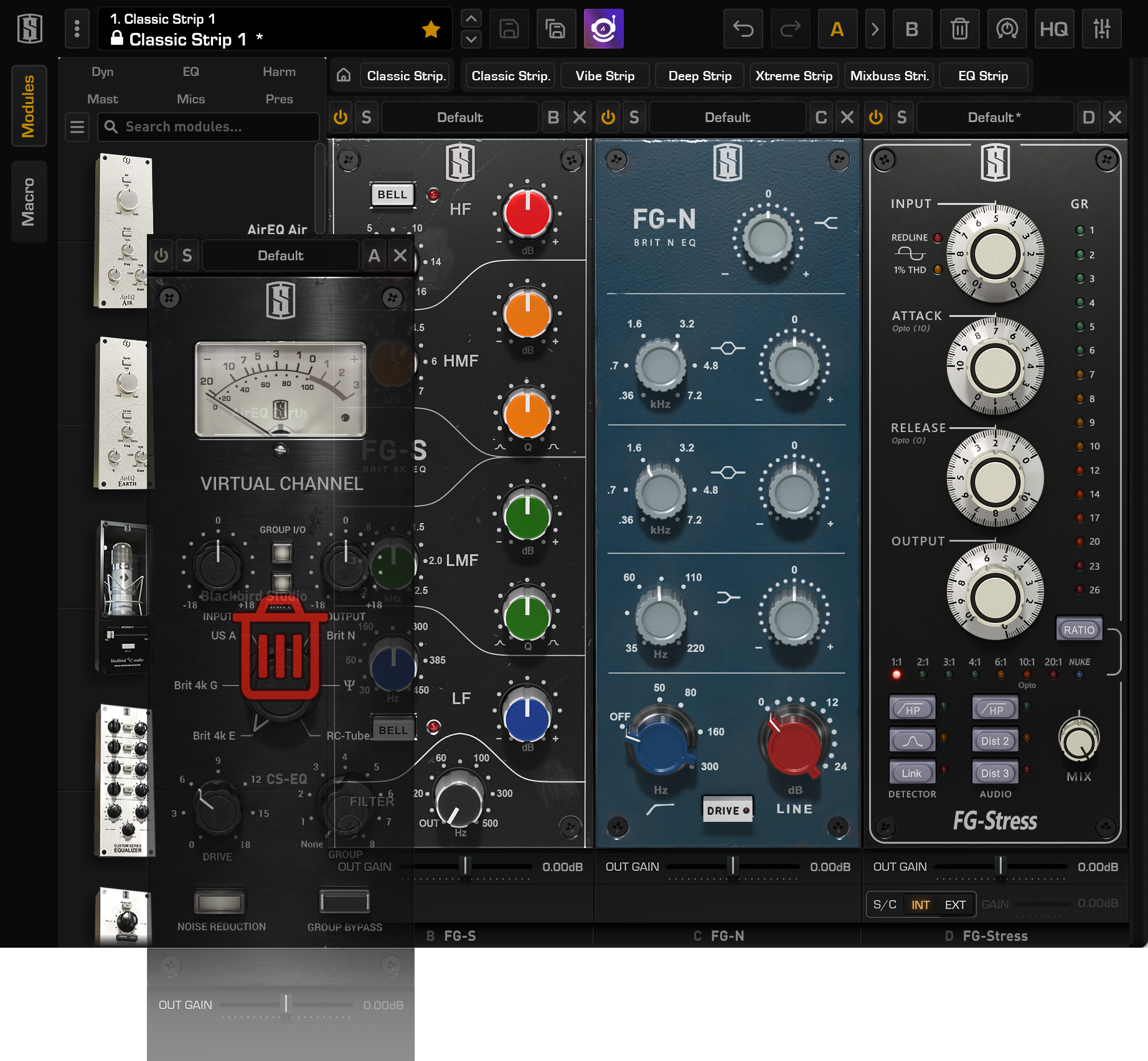Go to the previous preset with the up arrow
This screenshot has height=1061, width=1148.
point(471,19)
